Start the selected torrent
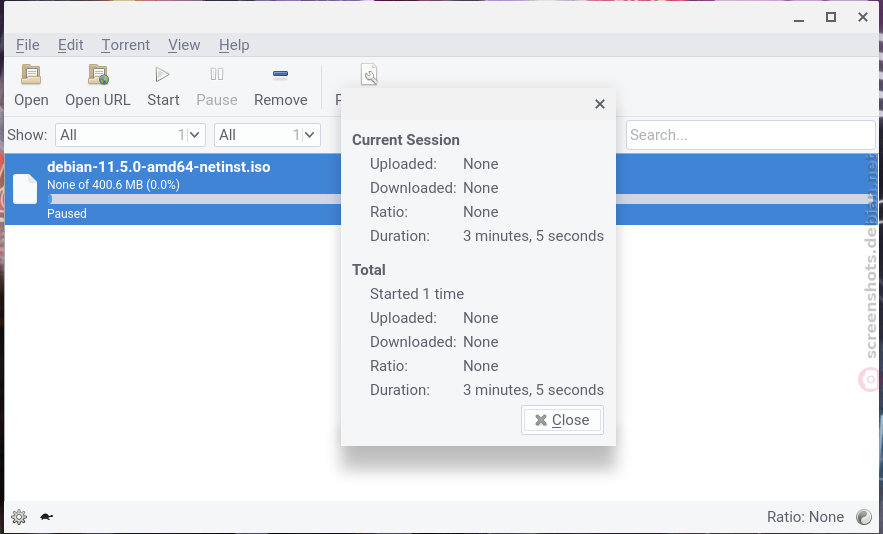 click(x=163, y=86)
